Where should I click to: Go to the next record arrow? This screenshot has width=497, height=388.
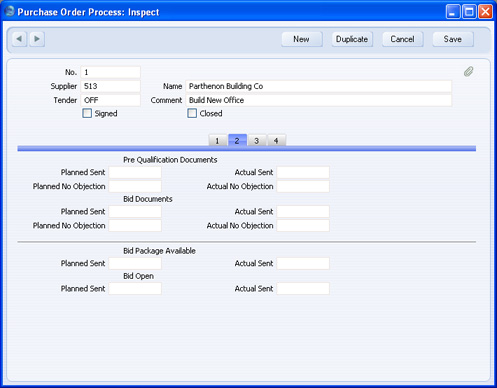37,39
